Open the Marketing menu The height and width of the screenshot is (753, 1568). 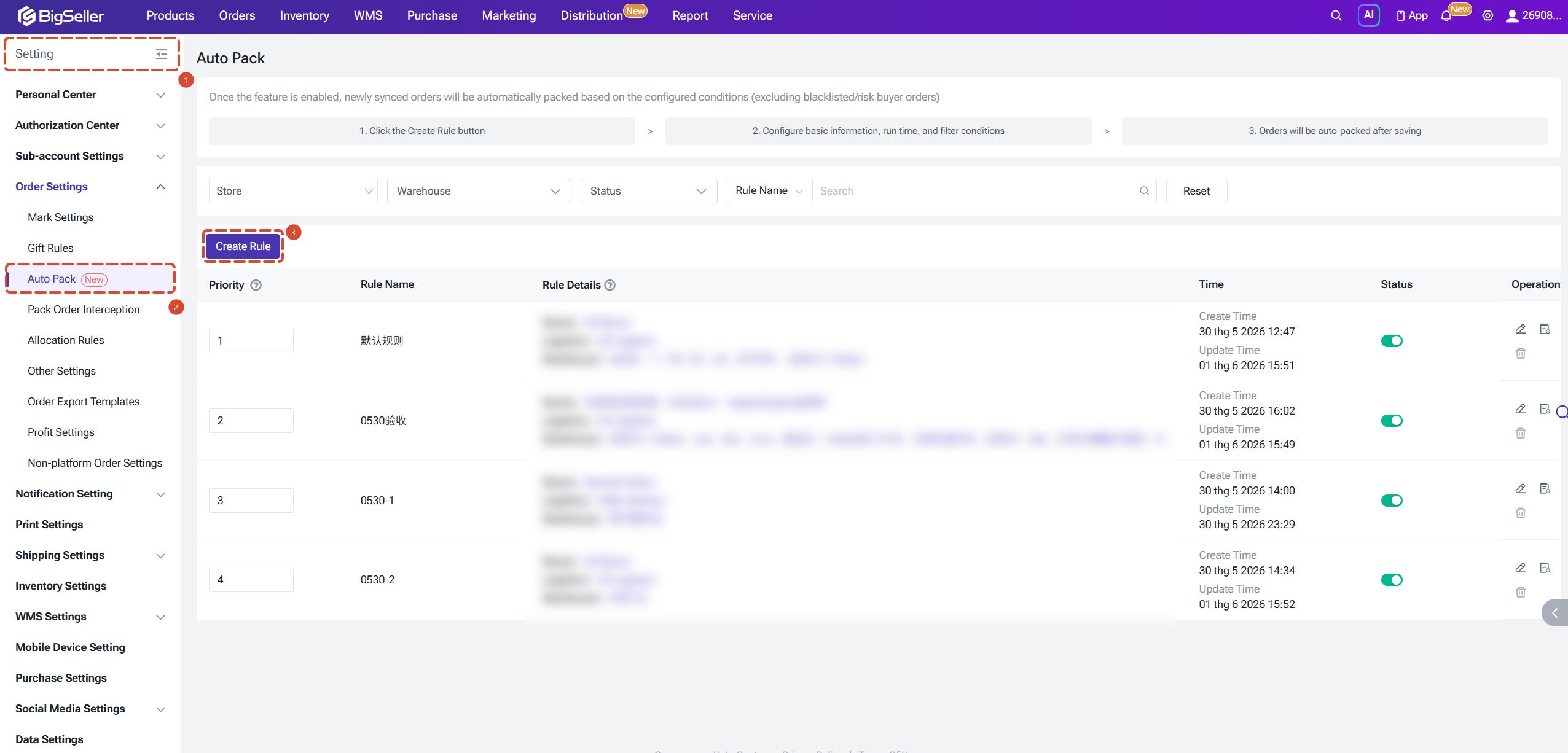(x=509, y=16)
